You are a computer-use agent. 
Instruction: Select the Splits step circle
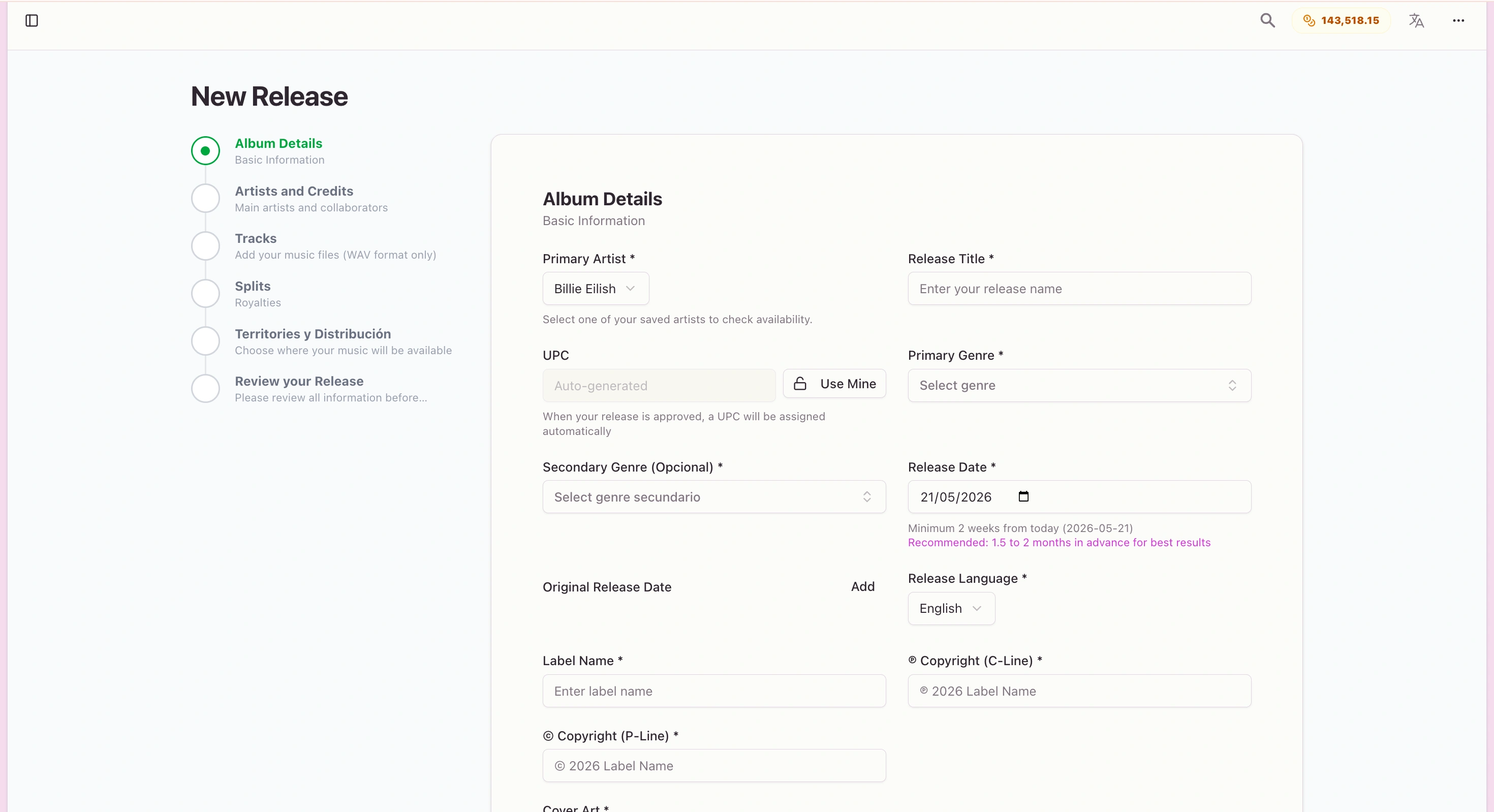coord(205,294)
